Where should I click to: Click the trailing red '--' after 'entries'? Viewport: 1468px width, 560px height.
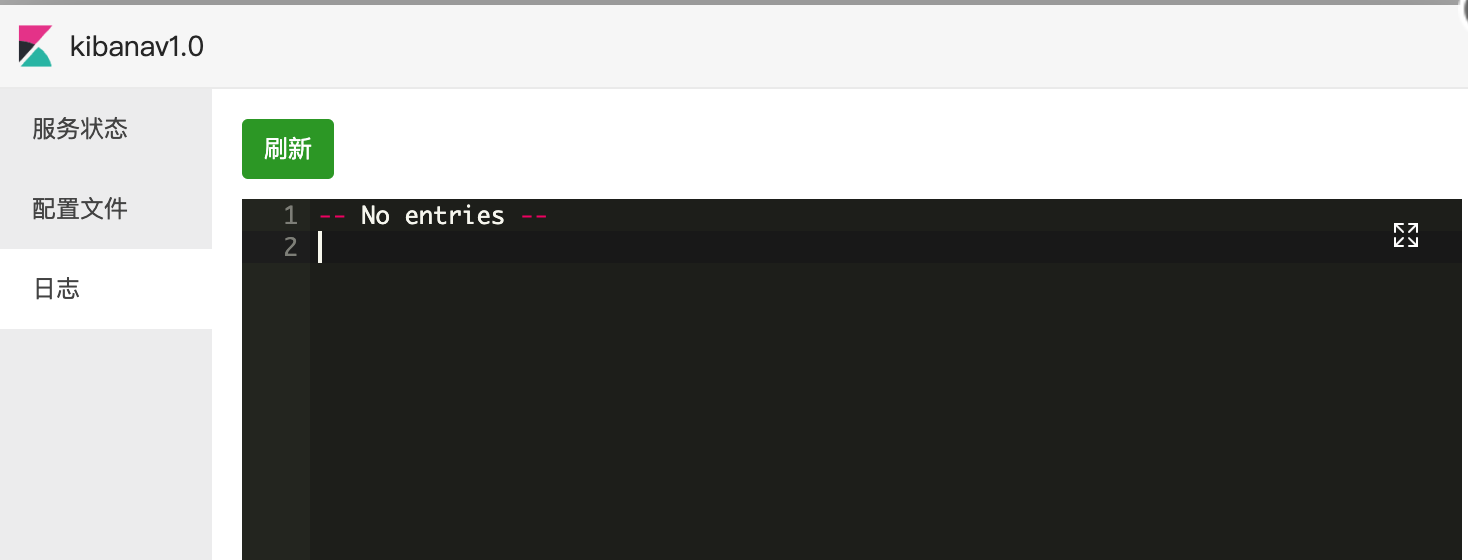(x=535, y=215)
